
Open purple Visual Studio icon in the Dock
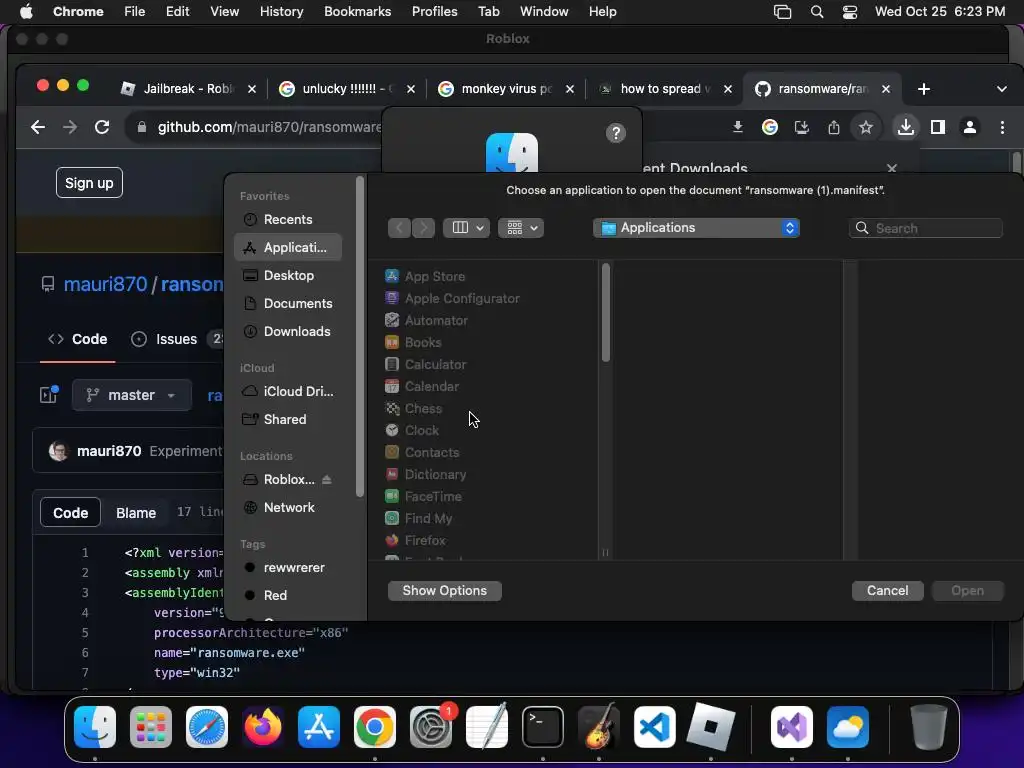click(x=792, y=726)
